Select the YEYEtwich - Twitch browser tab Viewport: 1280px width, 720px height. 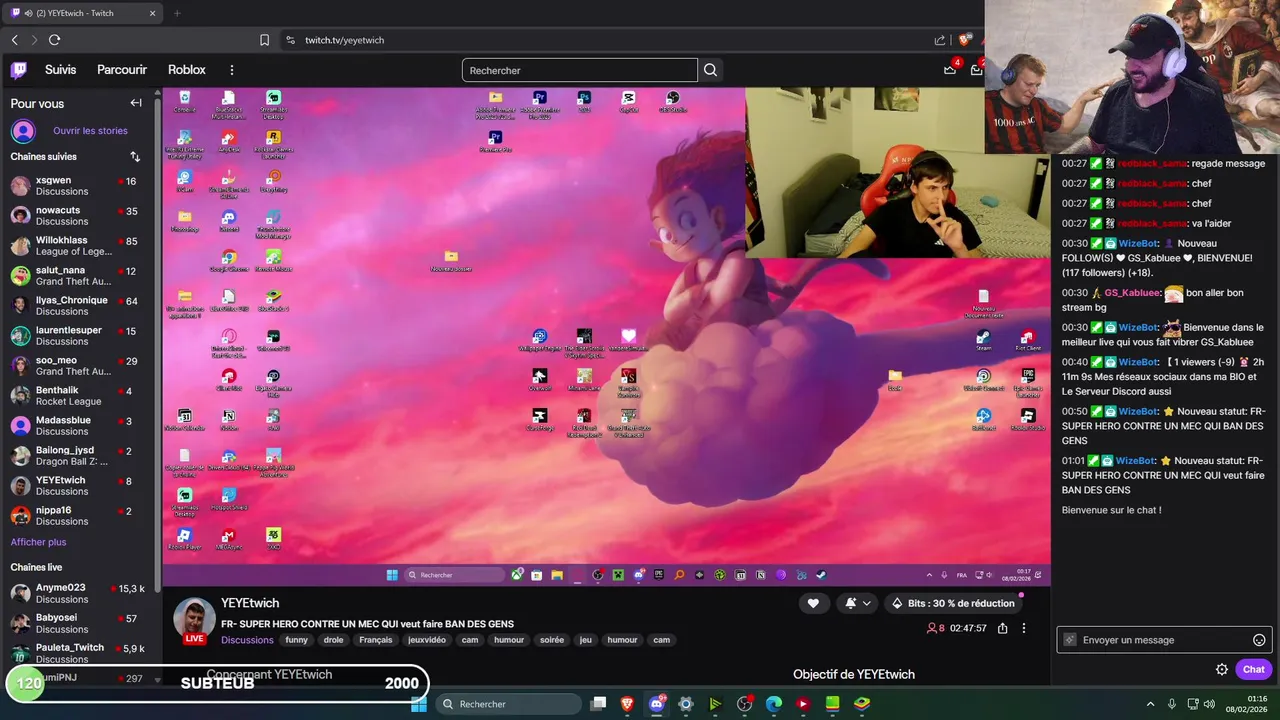[x=83, y=13]
